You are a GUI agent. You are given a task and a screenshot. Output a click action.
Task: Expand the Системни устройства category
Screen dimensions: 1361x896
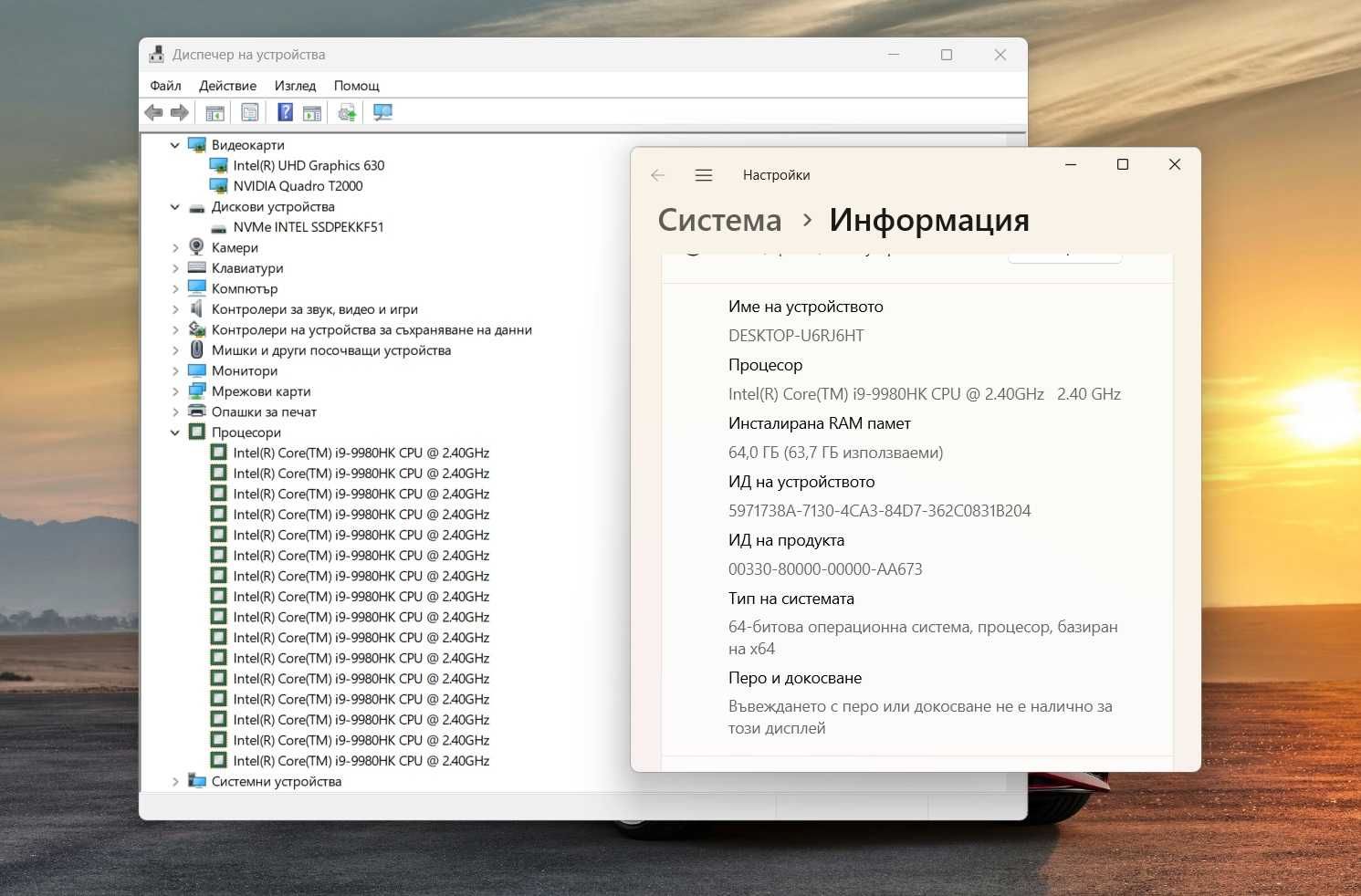point(175,781)
